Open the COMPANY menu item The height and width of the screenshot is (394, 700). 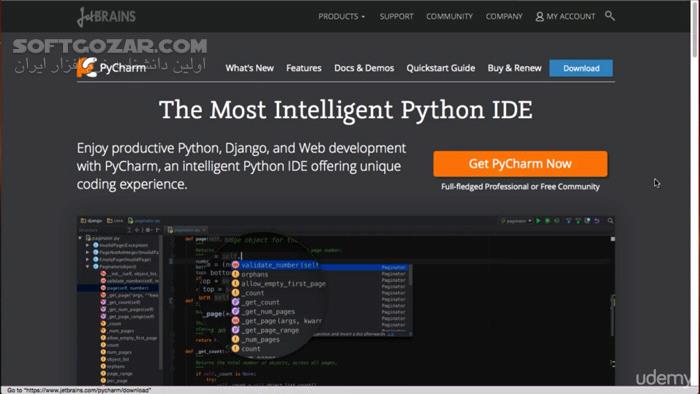coord(504,17)
